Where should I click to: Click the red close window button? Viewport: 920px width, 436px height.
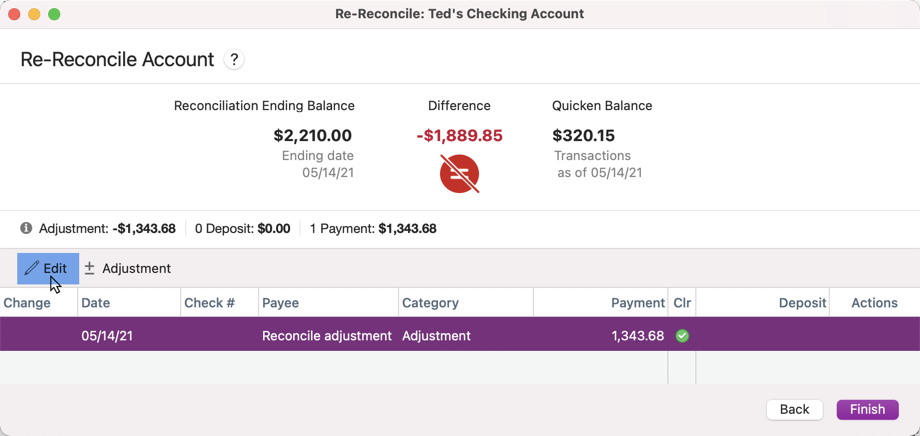14,14
